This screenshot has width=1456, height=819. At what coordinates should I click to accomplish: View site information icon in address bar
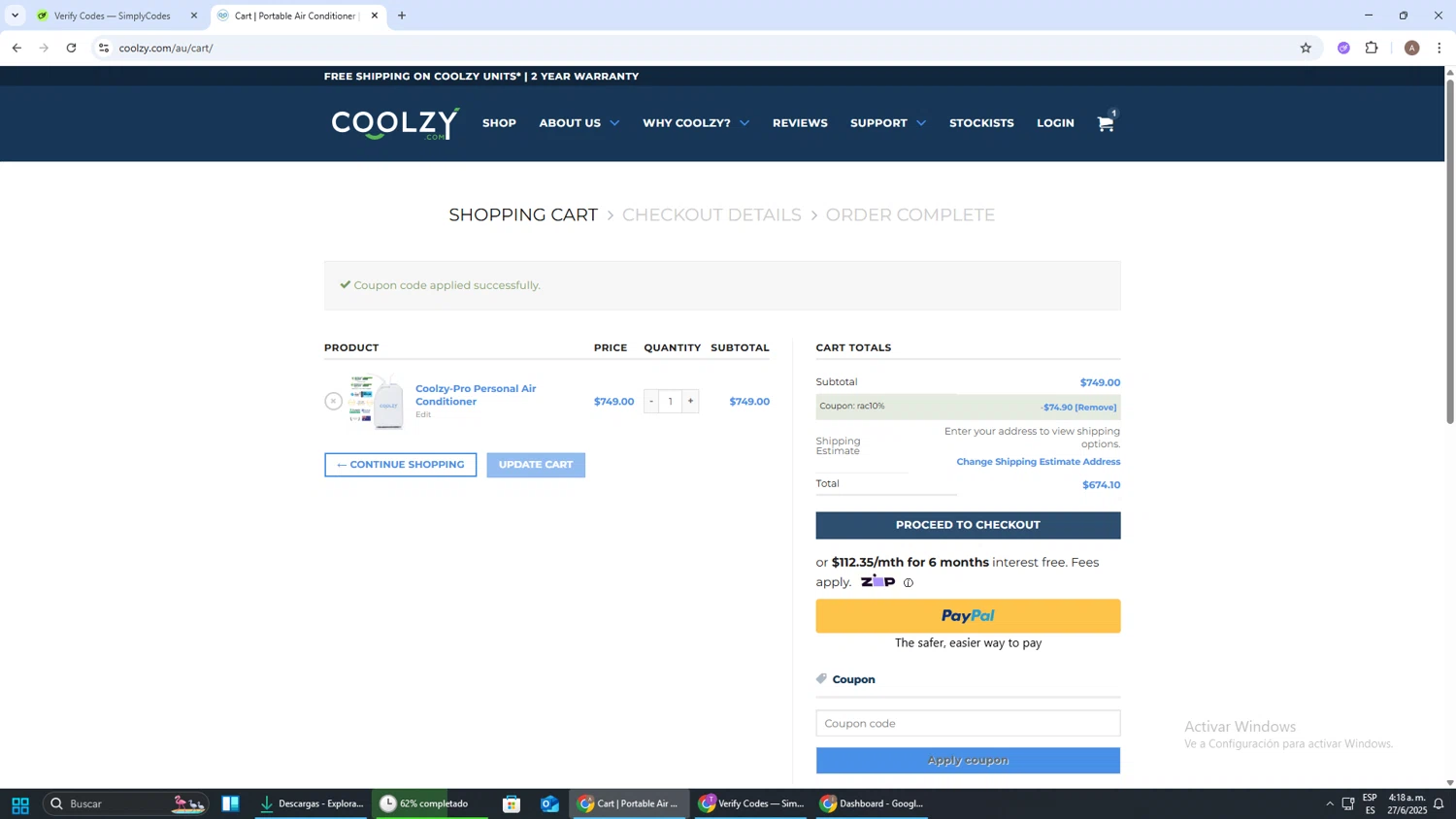tap(104, 48)
